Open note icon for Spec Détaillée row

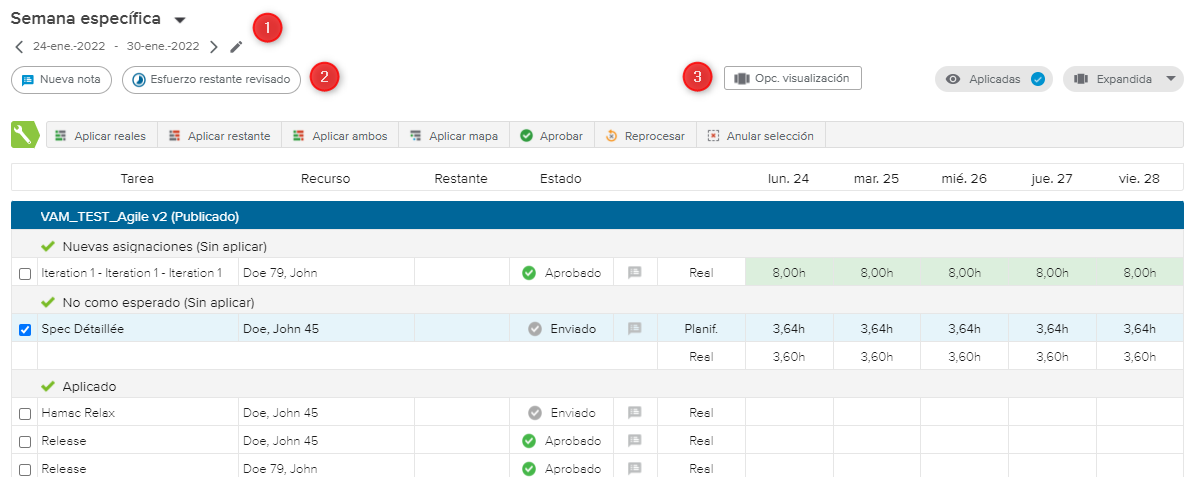(x=634, y=328)
